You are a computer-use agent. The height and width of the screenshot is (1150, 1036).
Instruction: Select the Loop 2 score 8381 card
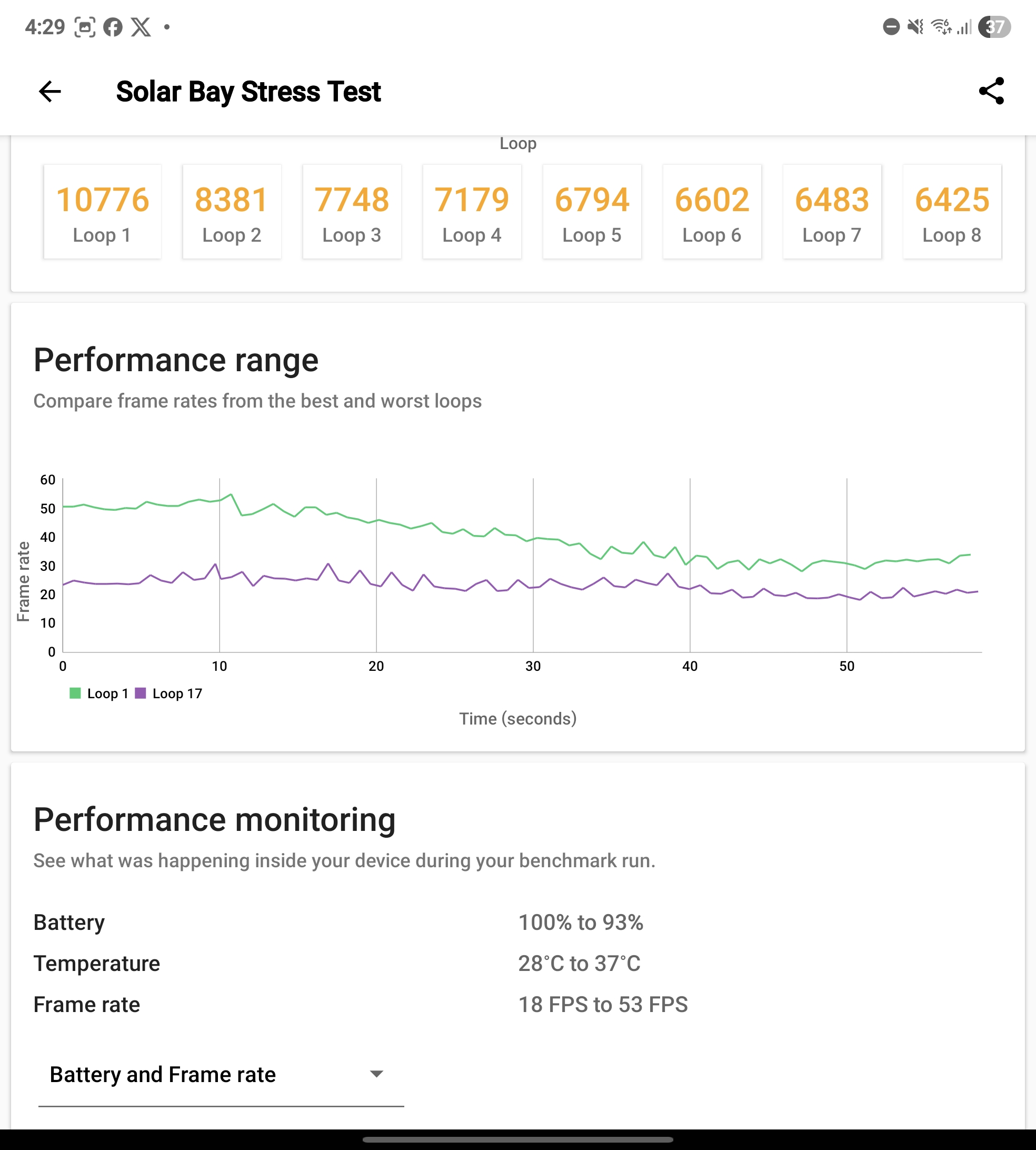[232, 212]
